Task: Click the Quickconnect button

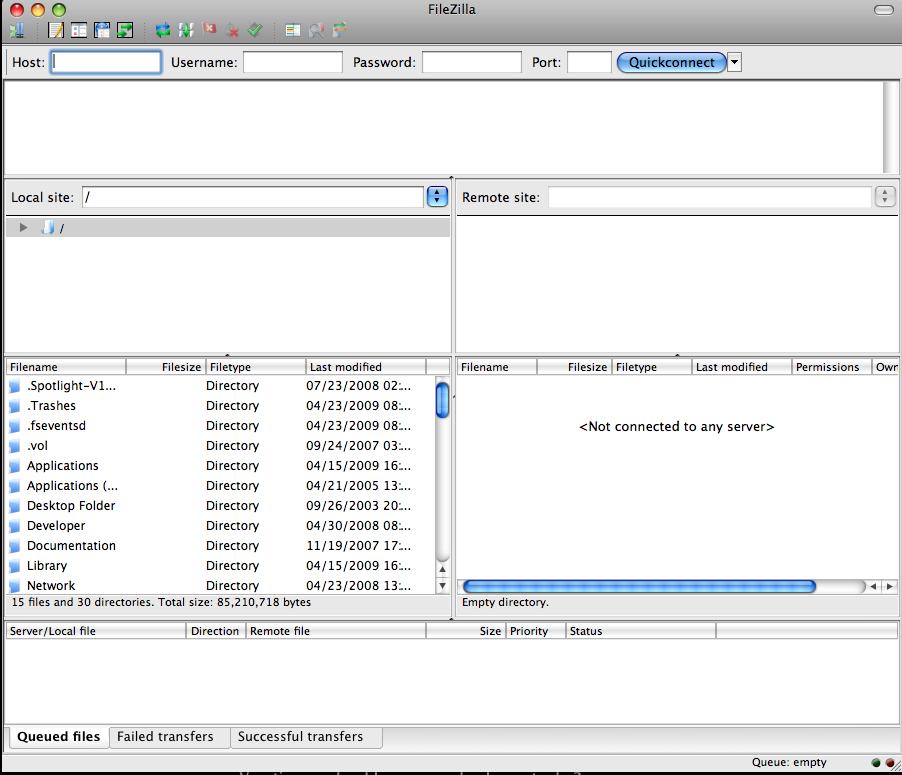Action: pos(671,62)
